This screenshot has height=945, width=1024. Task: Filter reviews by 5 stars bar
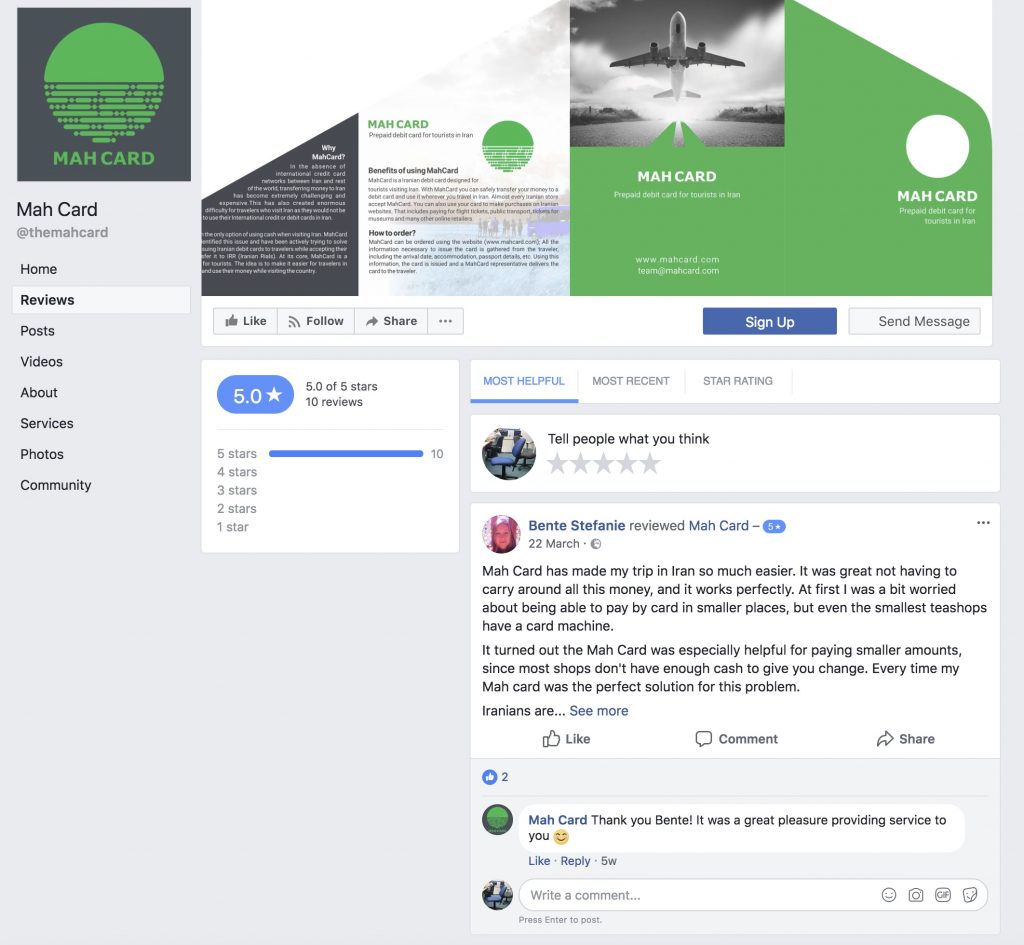330,453
